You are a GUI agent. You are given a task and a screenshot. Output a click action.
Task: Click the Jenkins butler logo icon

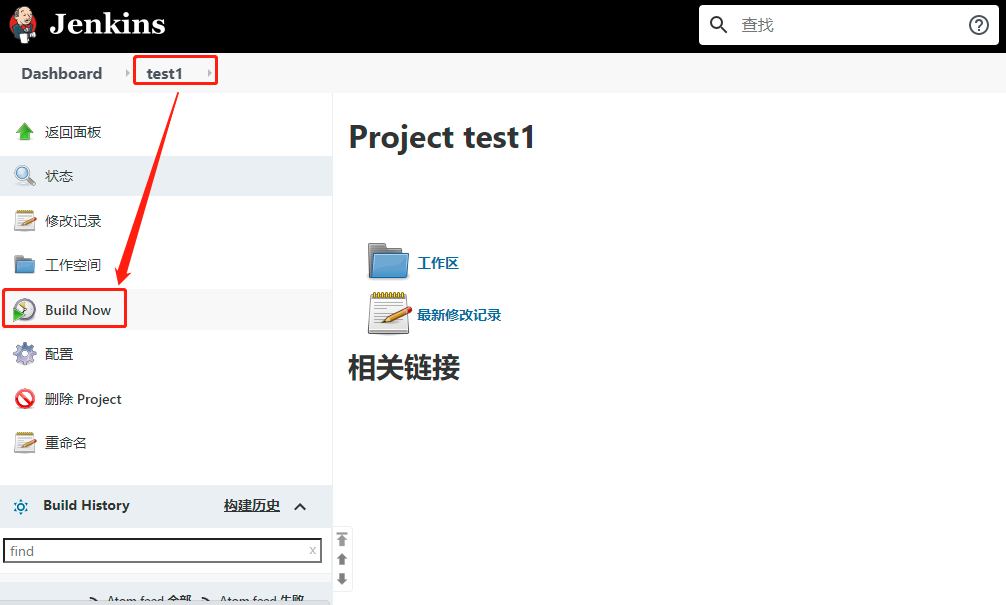point(23,25)
